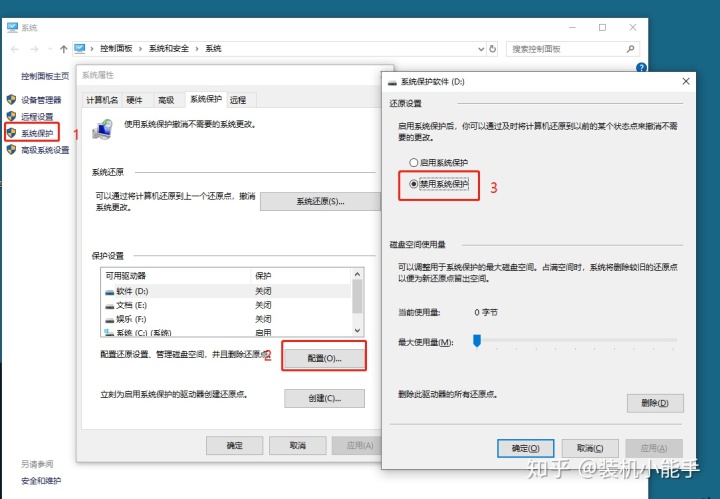Open the 控制面板主页 link
This screenshot has width=720, height=499.
tap(45, 76)
